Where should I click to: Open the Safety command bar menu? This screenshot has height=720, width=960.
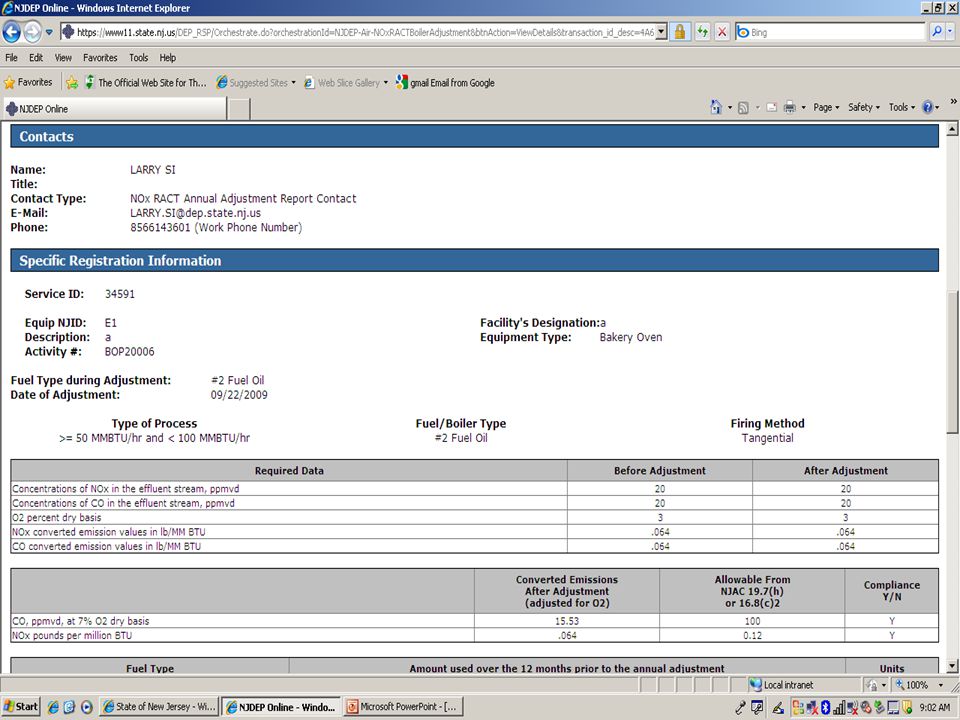coord(864,107)
